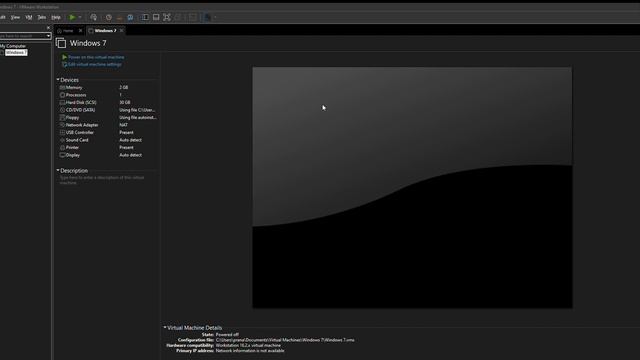
Task: Select the Hard Disk (SCSI) label
Action: coord(81,102)
